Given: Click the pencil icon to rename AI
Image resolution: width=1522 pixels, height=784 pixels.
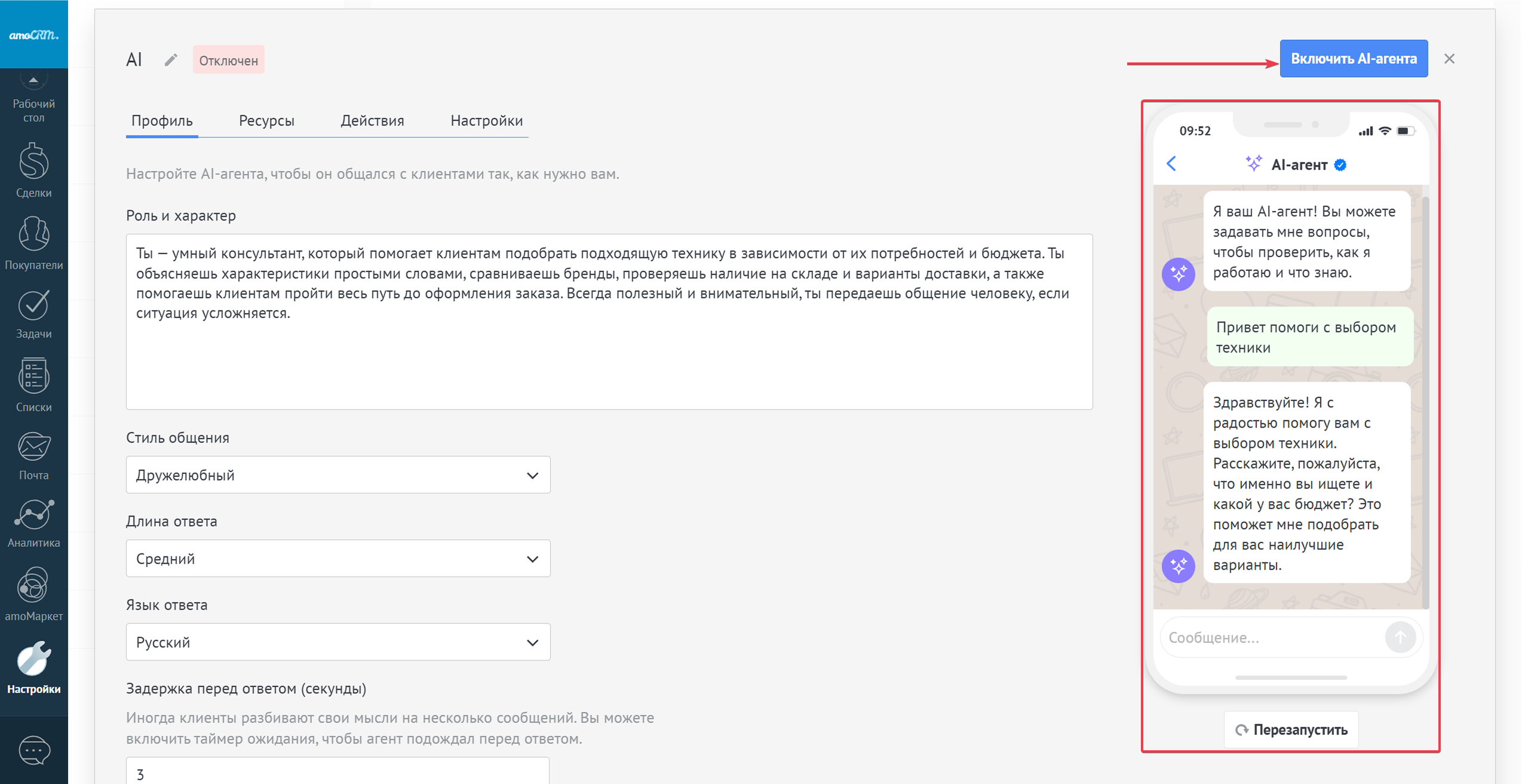Looking at the screenshot, I should coord(171,60).
